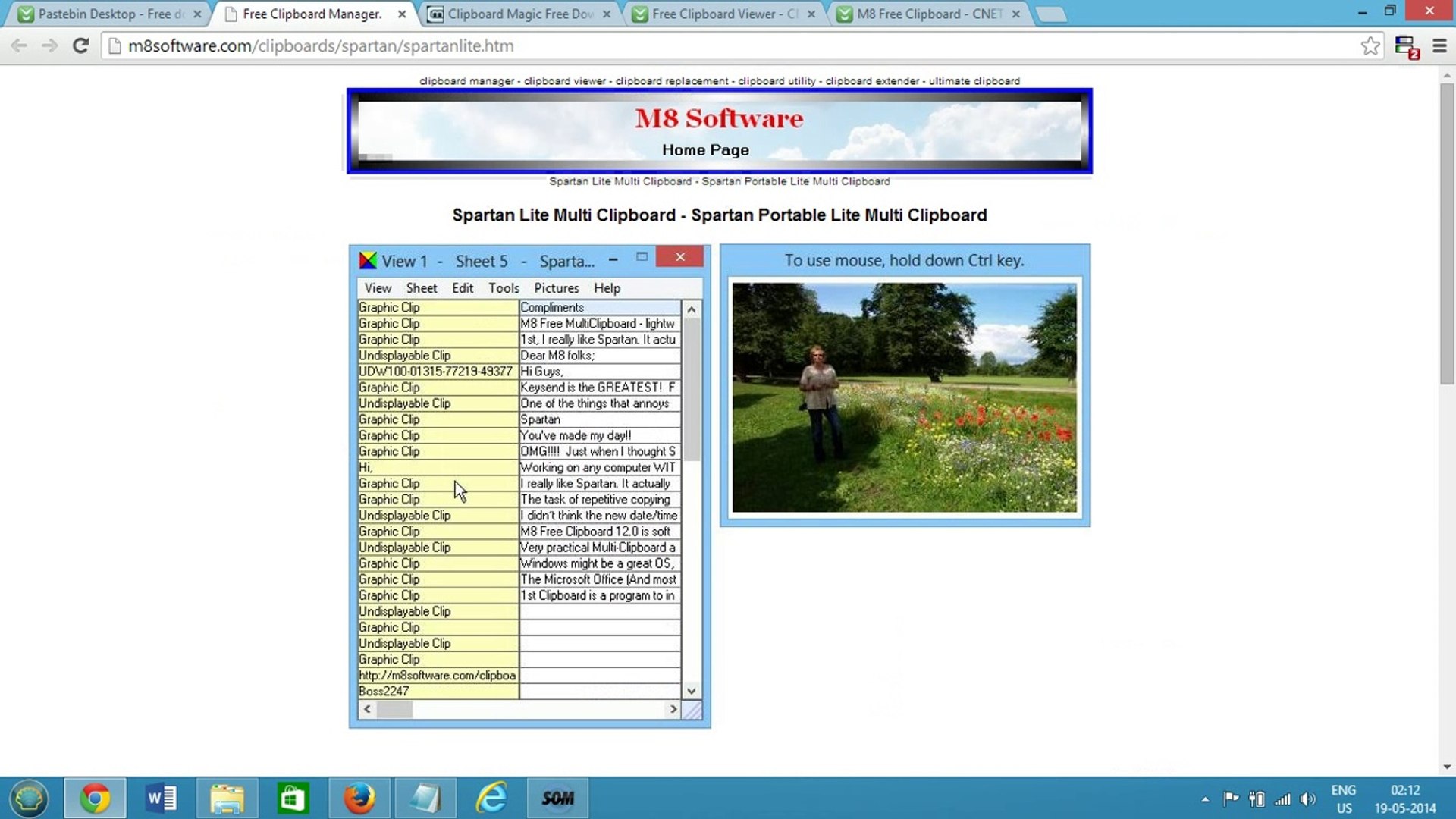
Task: Select 'Working on any computer WIT' cell
Action: pos(600,467)
